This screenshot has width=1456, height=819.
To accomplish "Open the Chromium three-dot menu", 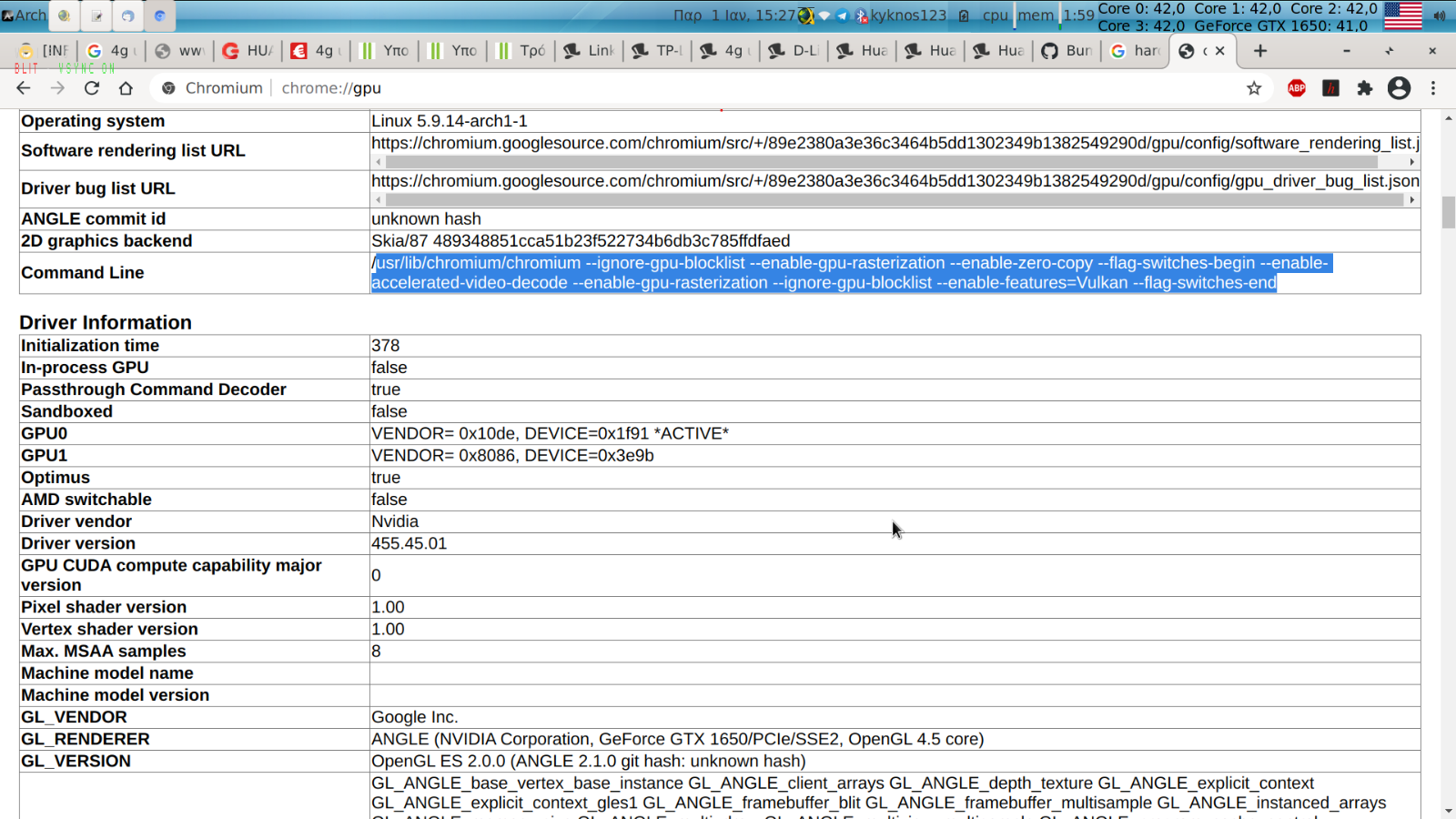I will click(x=1433, y=88).
